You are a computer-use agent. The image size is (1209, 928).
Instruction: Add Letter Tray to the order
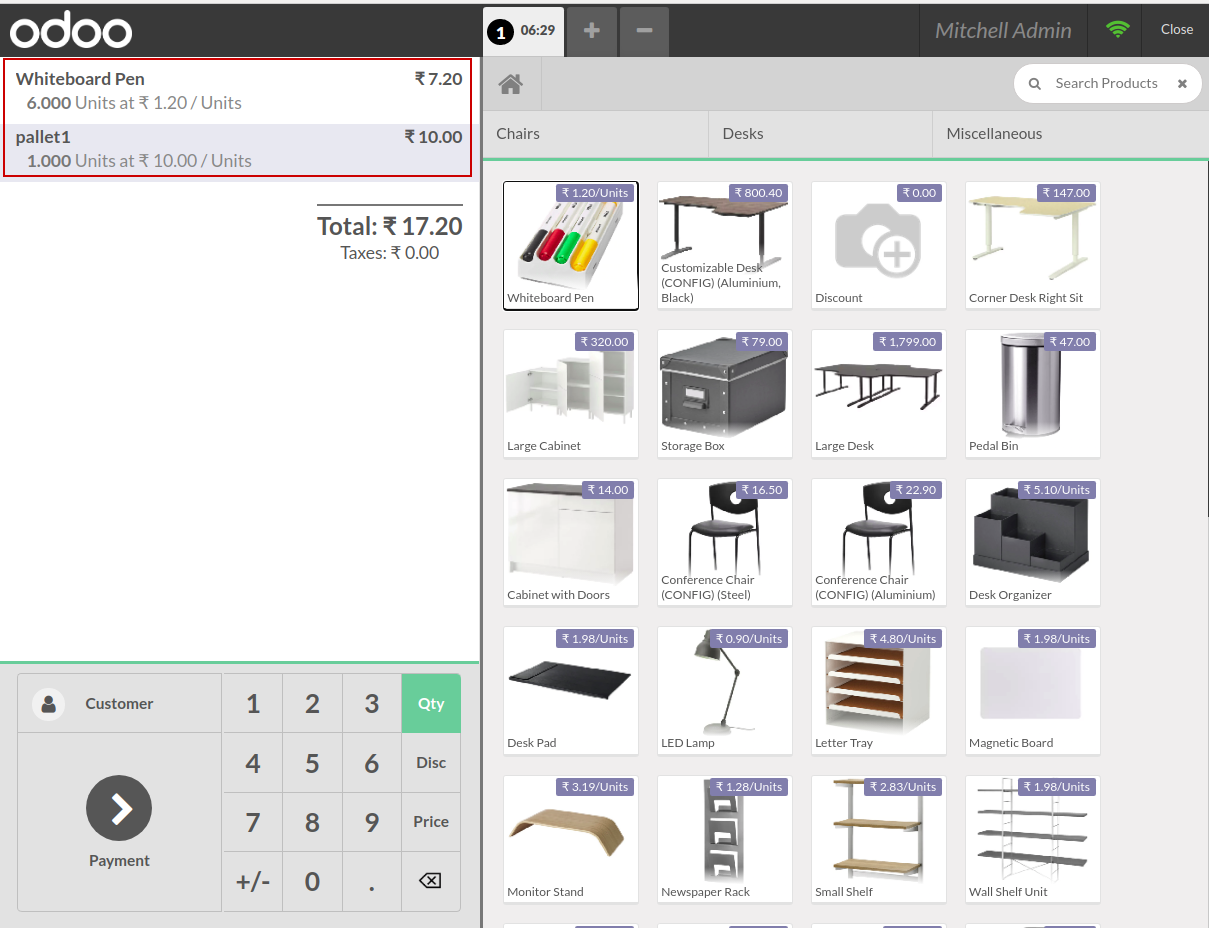click(879, 691)
